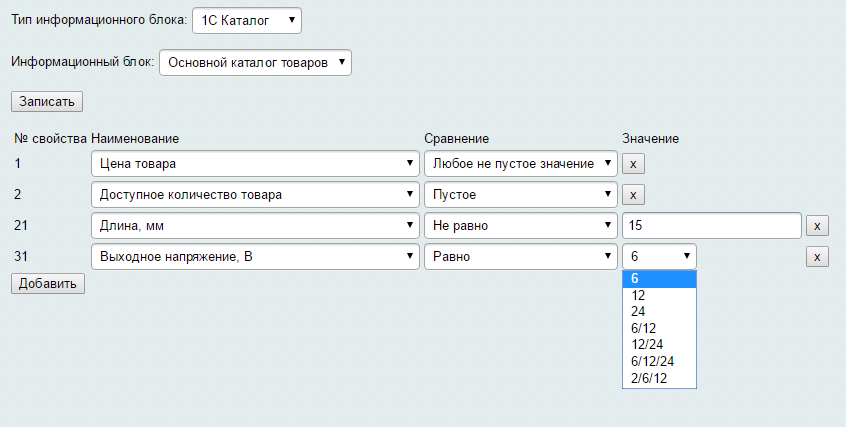
Task: Open the Не равно comparison dropdown
Action: tap(521, 226)
